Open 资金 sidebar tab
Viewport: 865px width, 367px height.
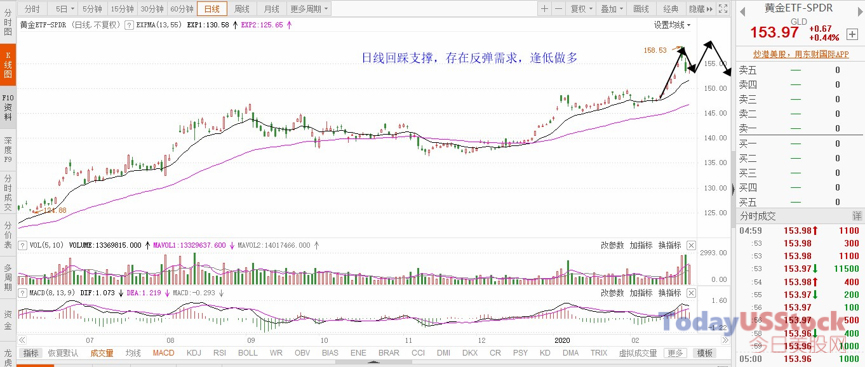point(8,319)
